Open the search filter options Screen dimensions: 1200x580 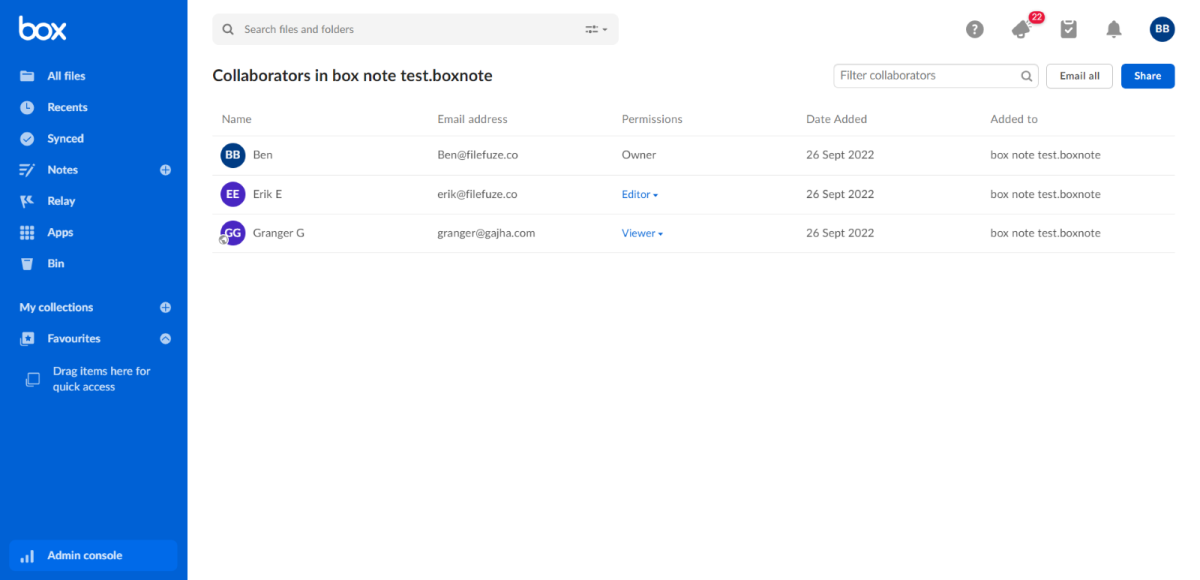(x=594, y=29)
